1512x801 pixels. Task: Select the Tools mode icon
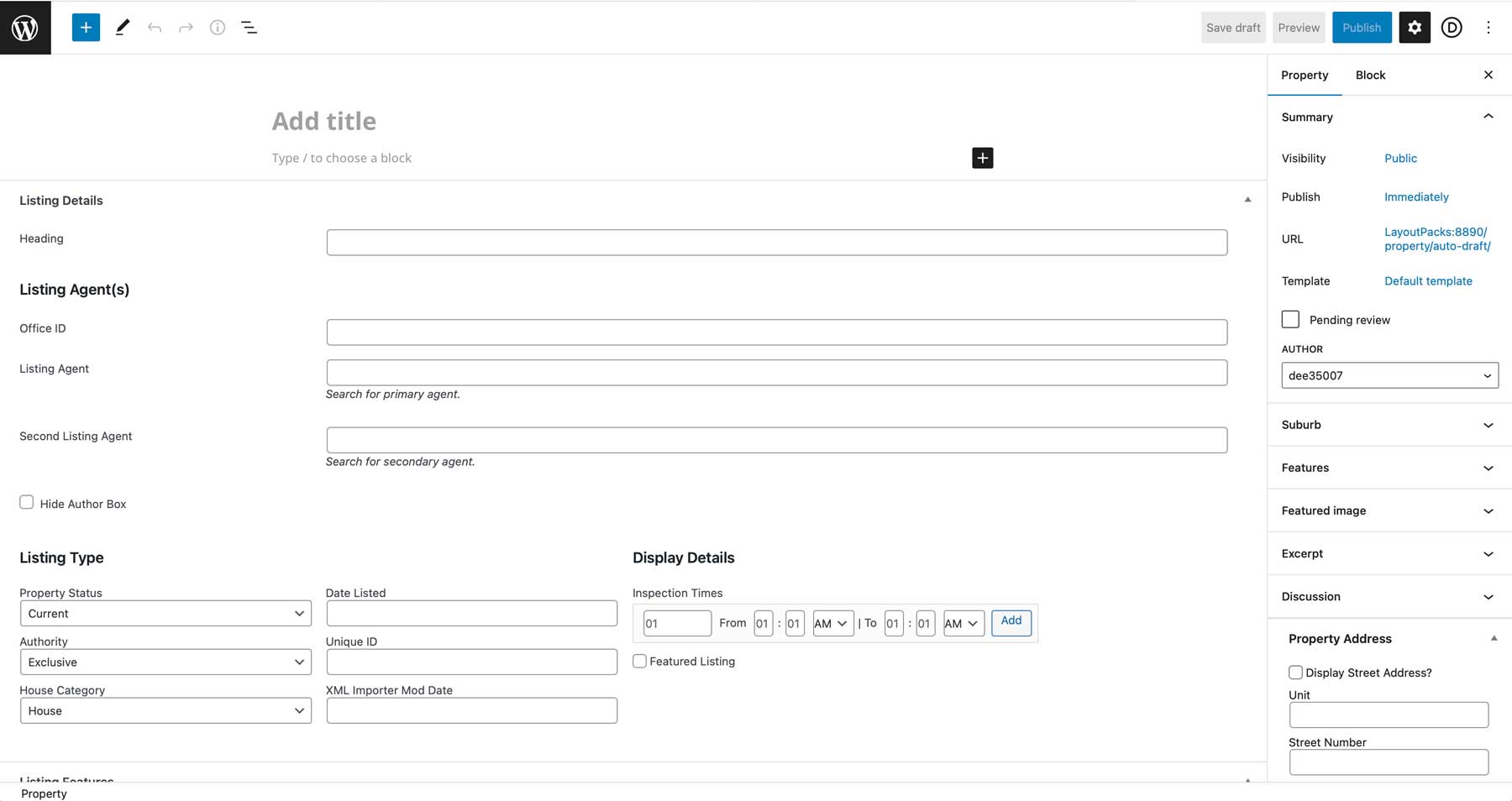click(123, 27)
